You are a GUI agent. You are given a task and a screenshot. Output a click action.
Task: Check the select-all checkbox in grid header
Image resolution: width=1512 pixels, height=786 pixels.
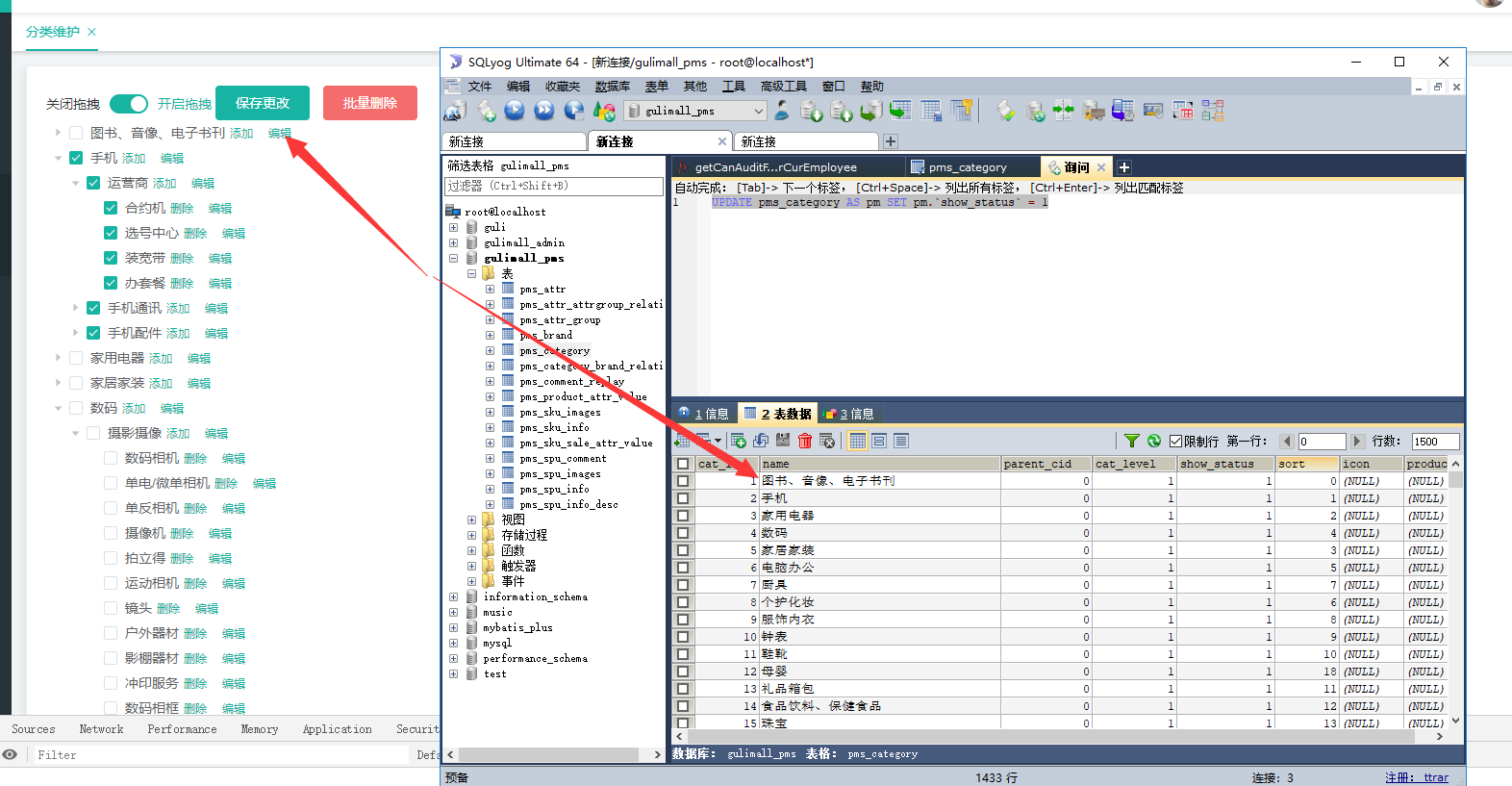tap(683, 464)
